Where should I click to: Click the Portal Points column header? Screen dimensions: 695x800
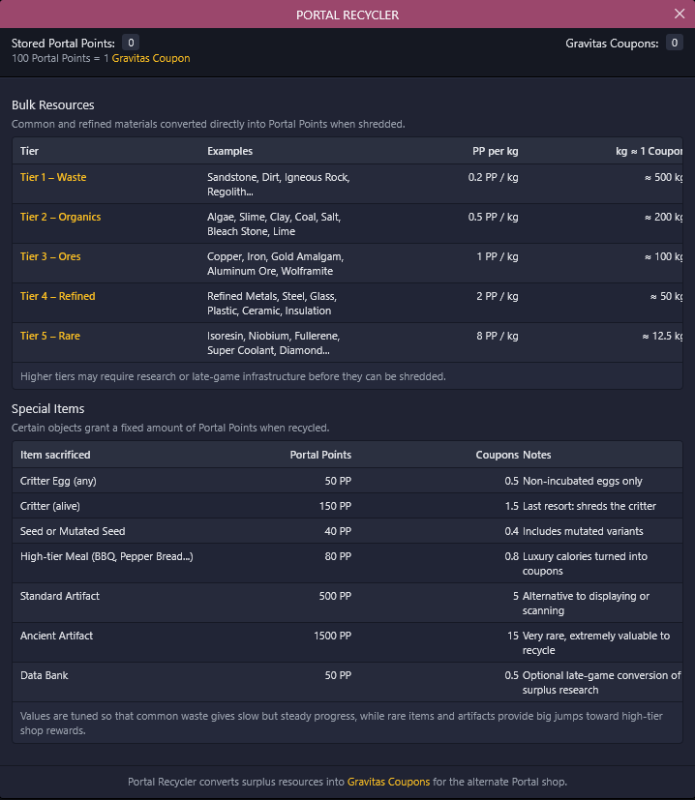tap(320, 455)
